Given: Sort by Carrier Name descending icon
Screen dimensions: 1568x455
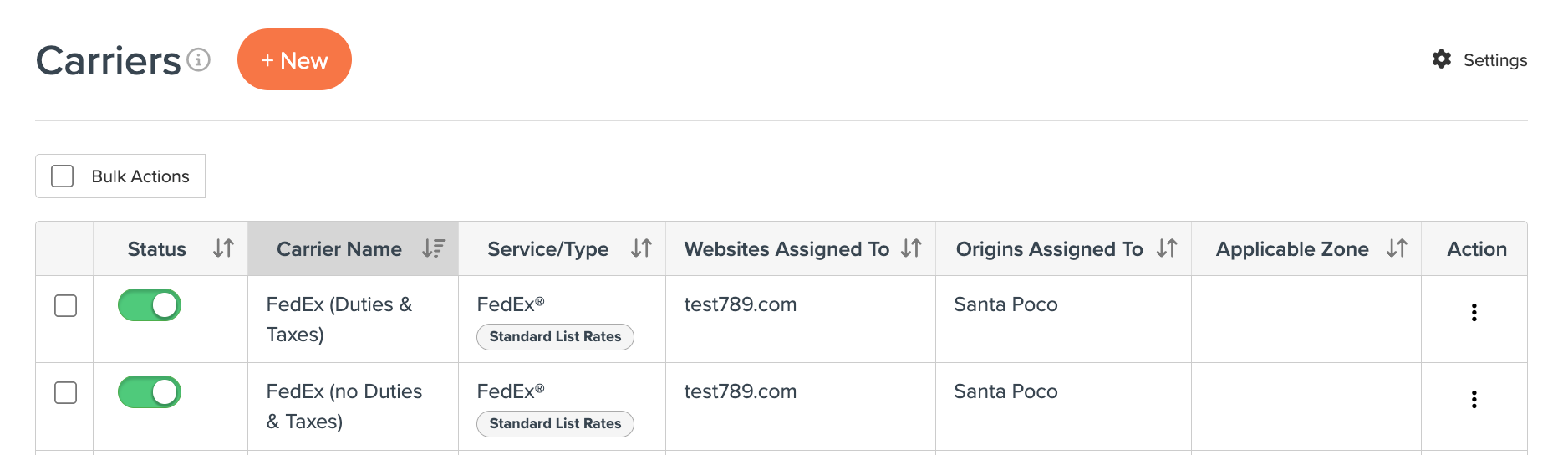Looking at the screenshot, I should pyautogui.click(x=433, y=248).
